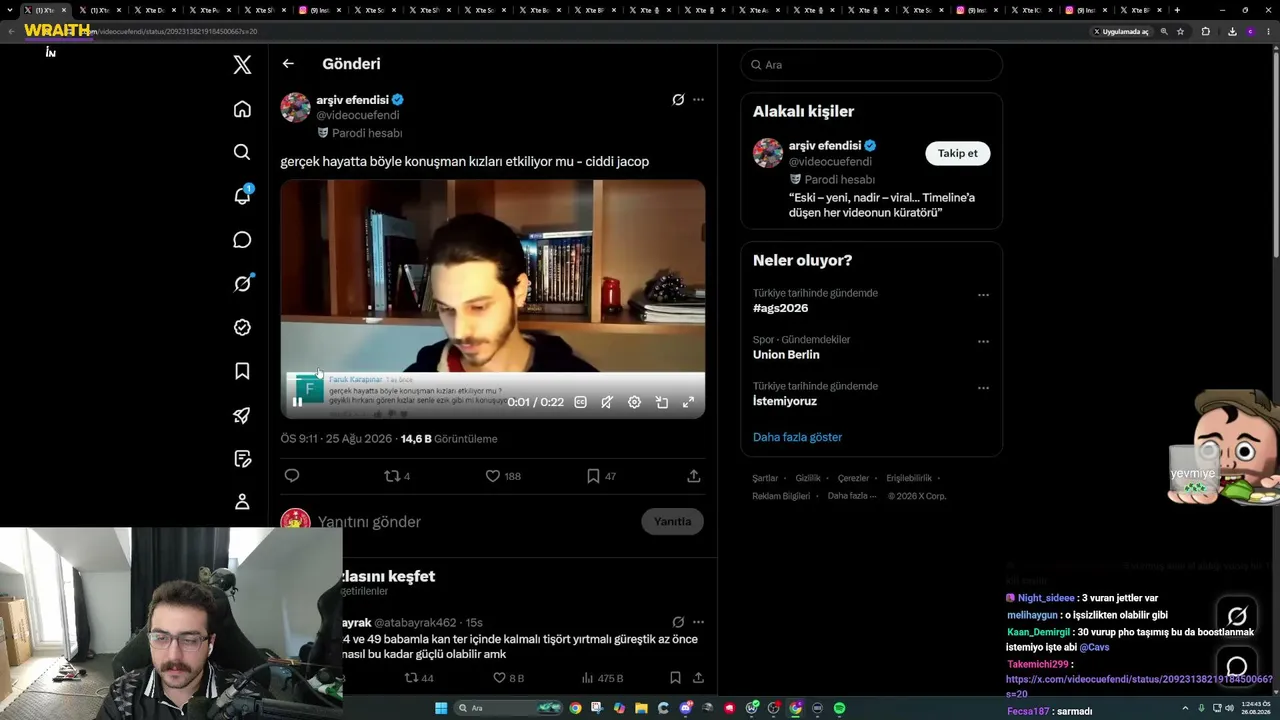Open Gizlilik footer link
This screenshot has width=1280, height=720.
pos(808,478)
